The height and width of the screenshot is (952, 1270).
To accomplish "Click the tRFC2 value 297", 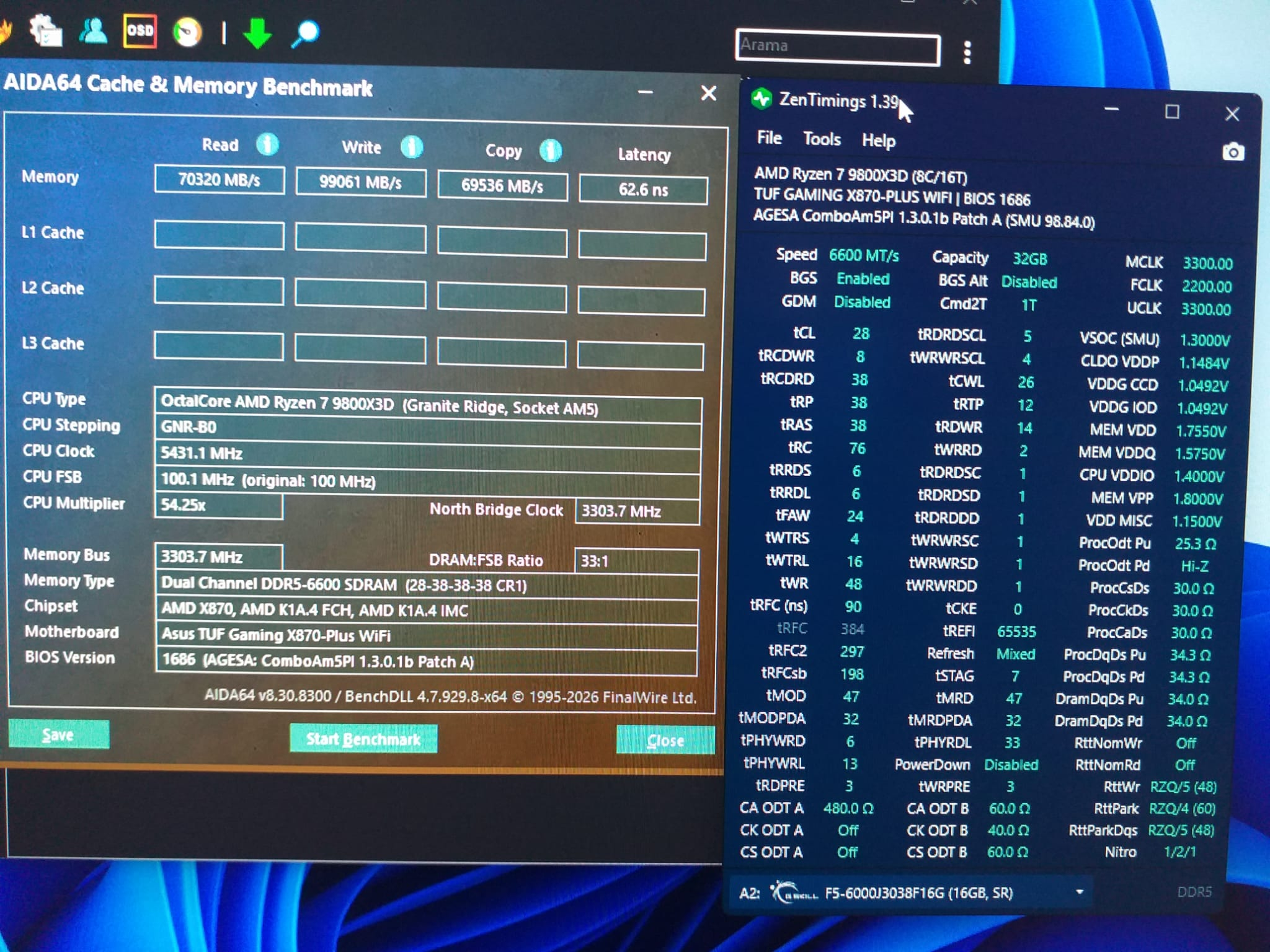I will [852, 651].
